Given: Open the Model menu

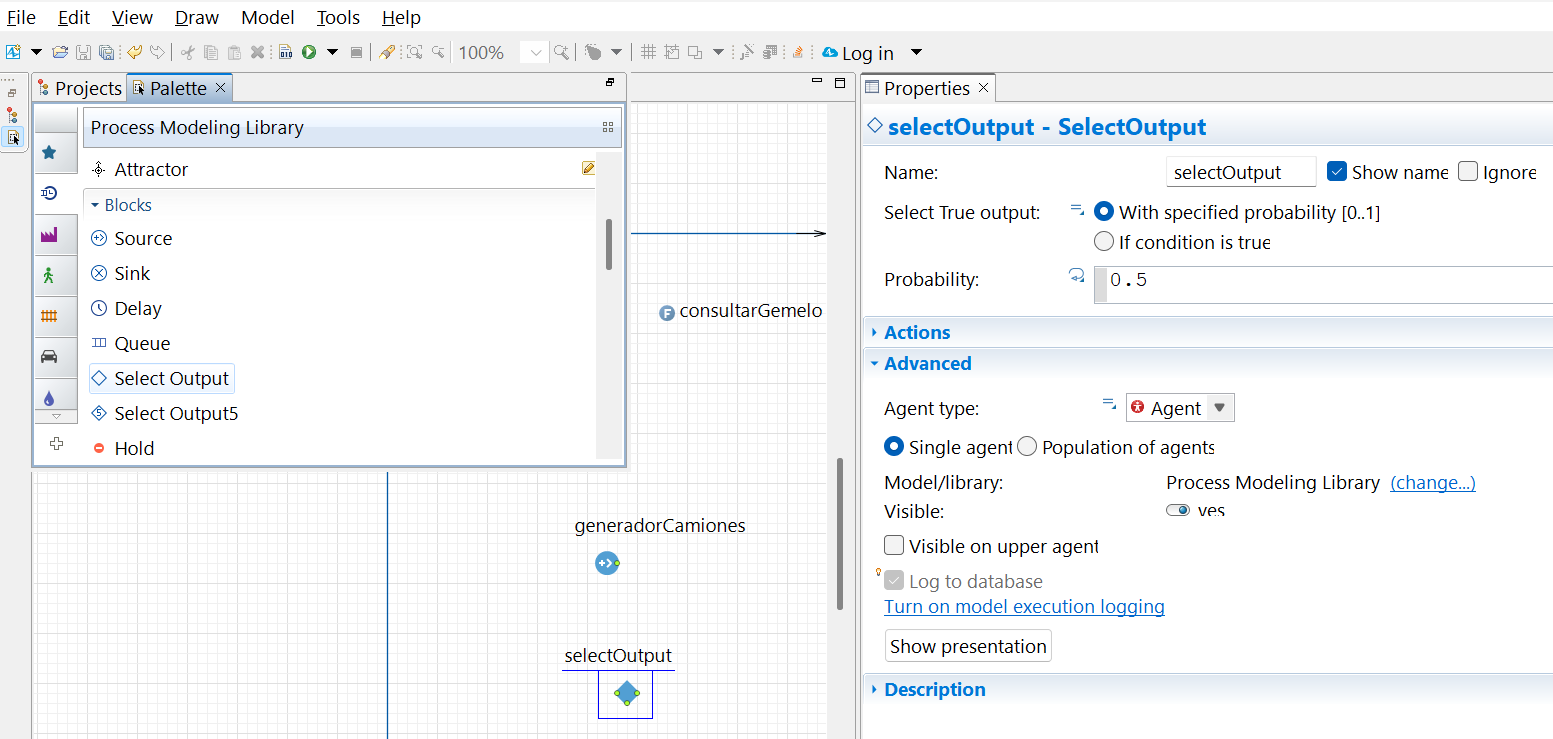Looking at the screenshot, I should (x=268, y=17).
